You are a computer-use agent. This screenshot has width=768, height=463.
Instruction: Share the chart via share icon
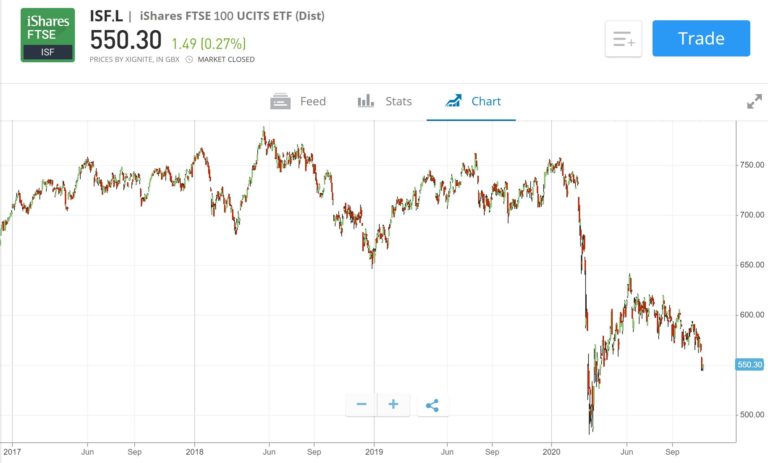[x=432, y=405]
